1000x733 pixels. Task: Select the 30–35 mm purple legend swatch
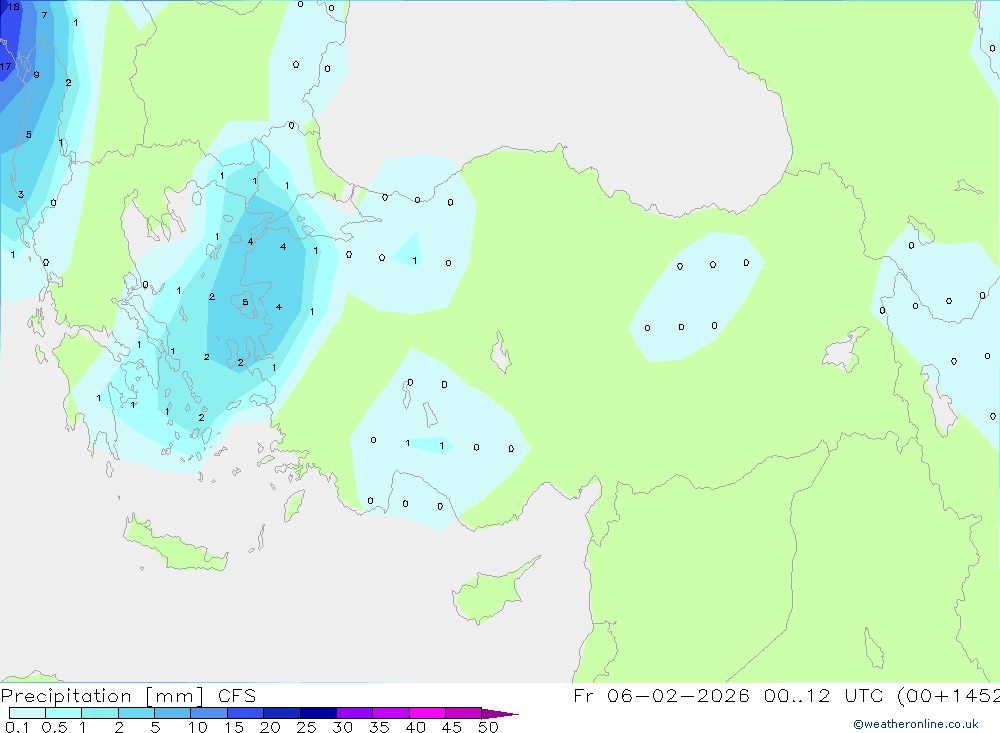[355, 713]
